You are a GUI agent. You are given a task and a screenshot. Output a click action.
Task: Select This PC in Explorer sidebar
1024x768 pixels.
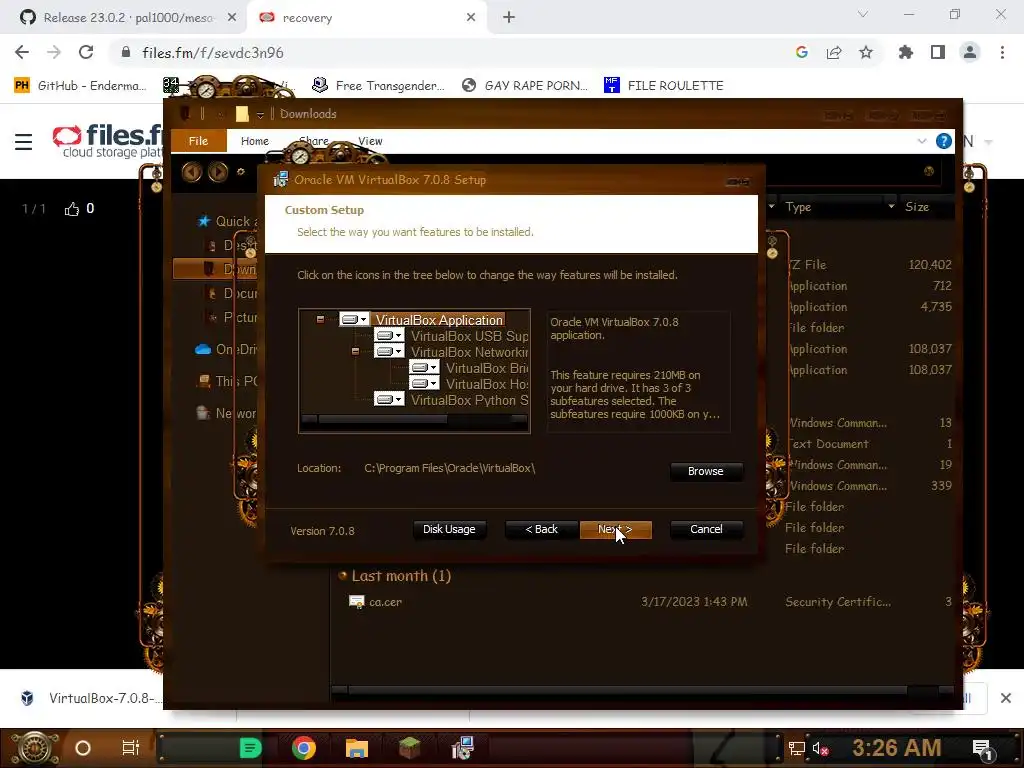click(227, 381)
